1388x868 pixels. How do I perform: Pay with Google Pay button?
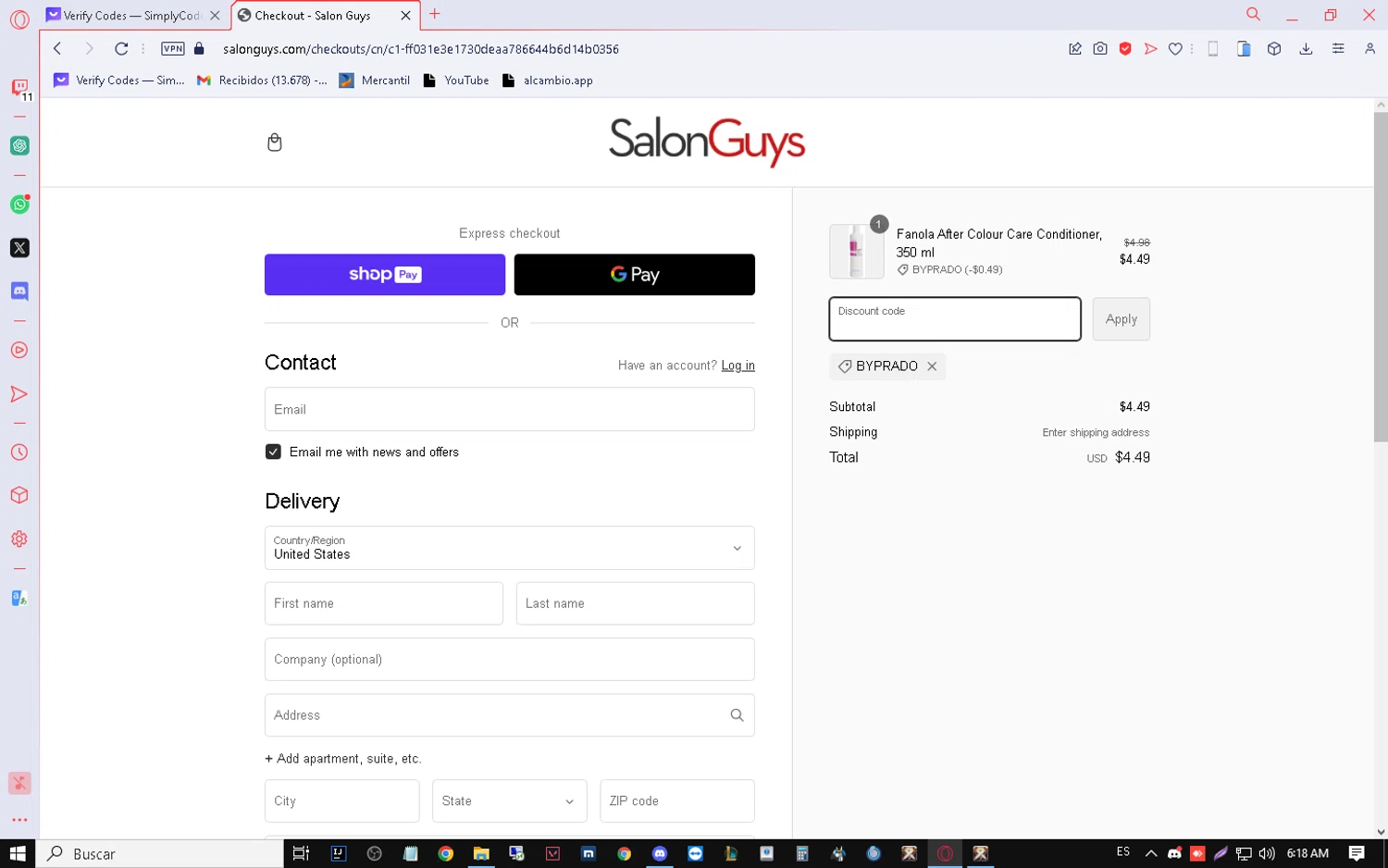coord(635,275)
